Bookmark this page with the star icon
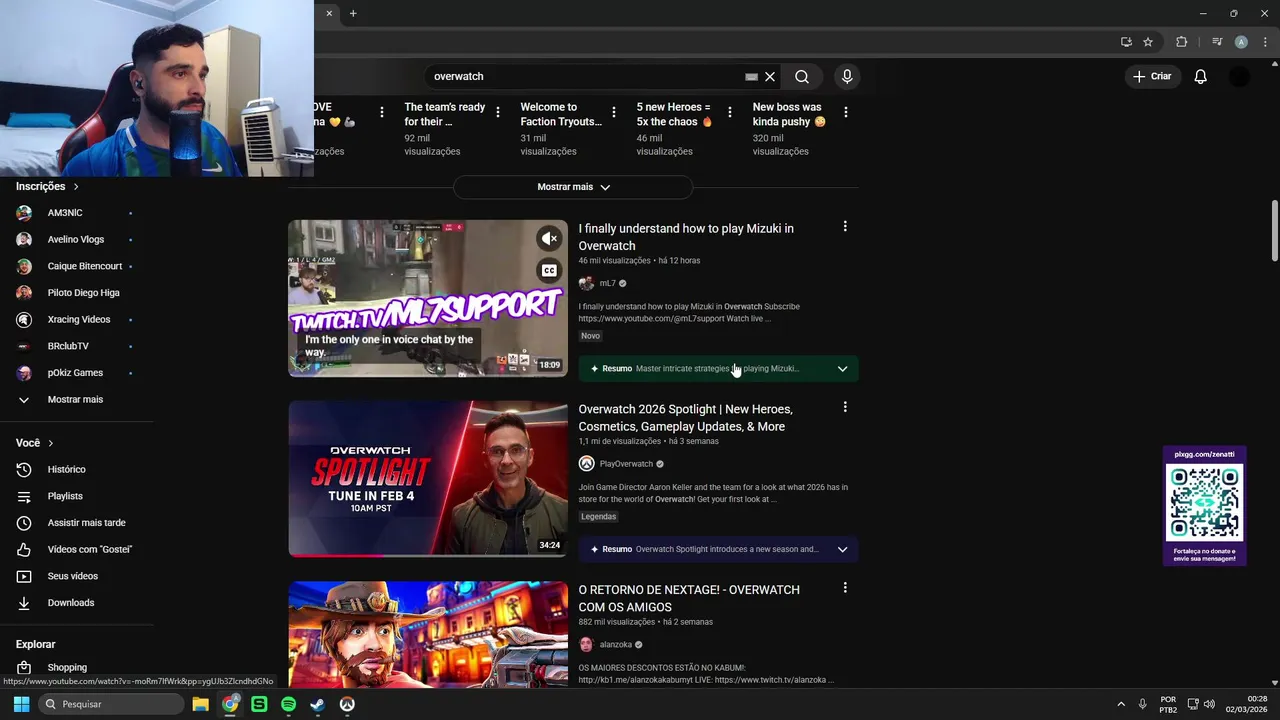Viewport: 1280px width, 720px height. click(1148, 42)
